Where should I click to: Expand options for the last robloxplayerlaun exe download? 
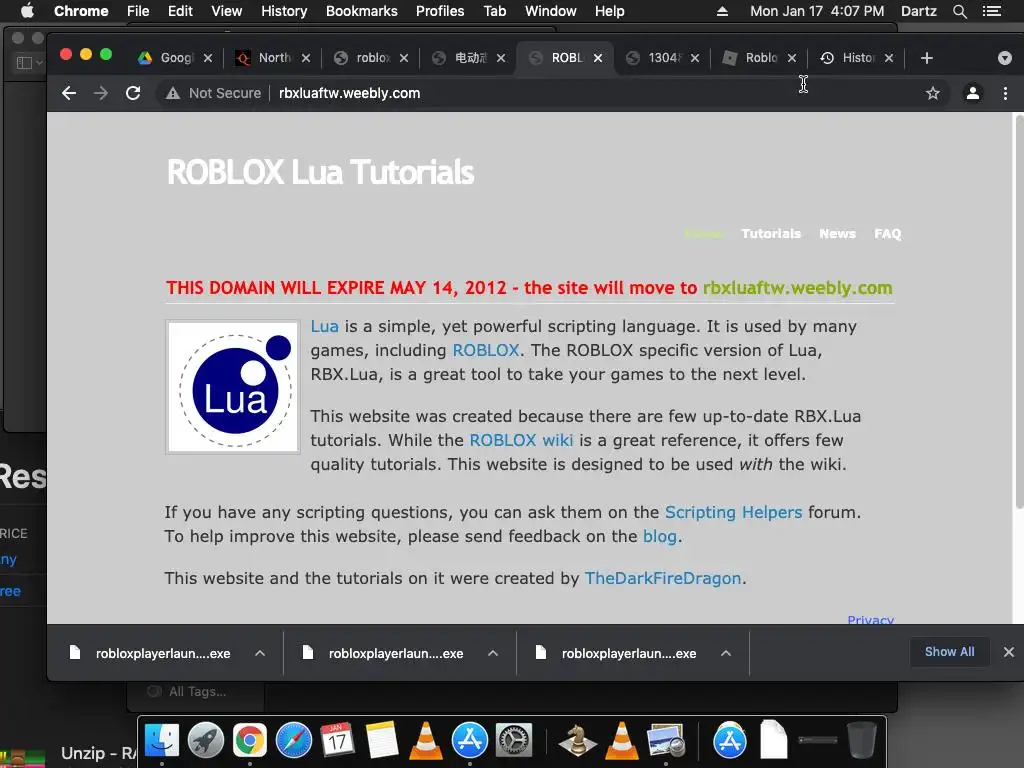coord(726,653)
